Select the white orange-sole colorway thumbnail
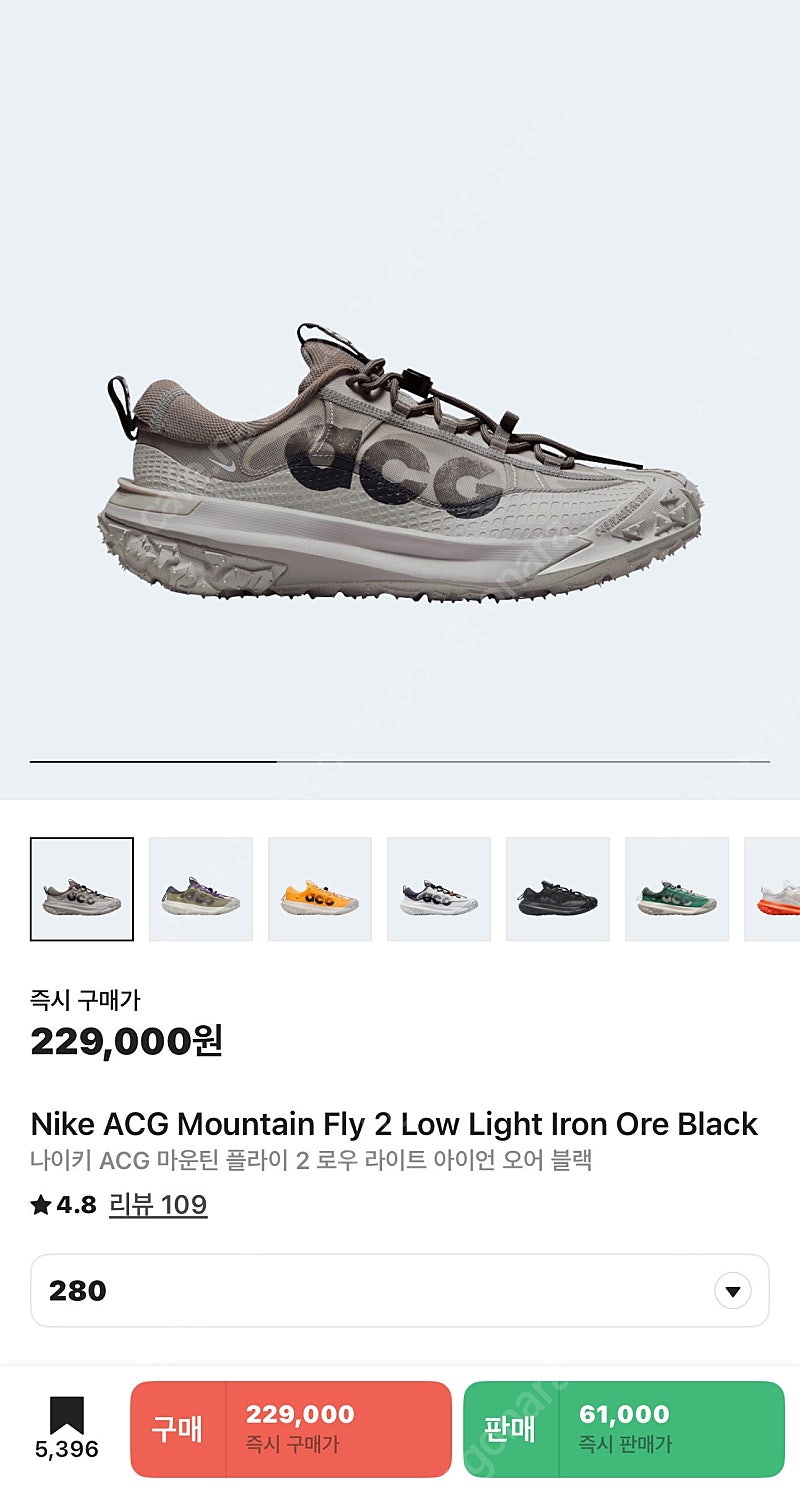 tap(773, 889)
